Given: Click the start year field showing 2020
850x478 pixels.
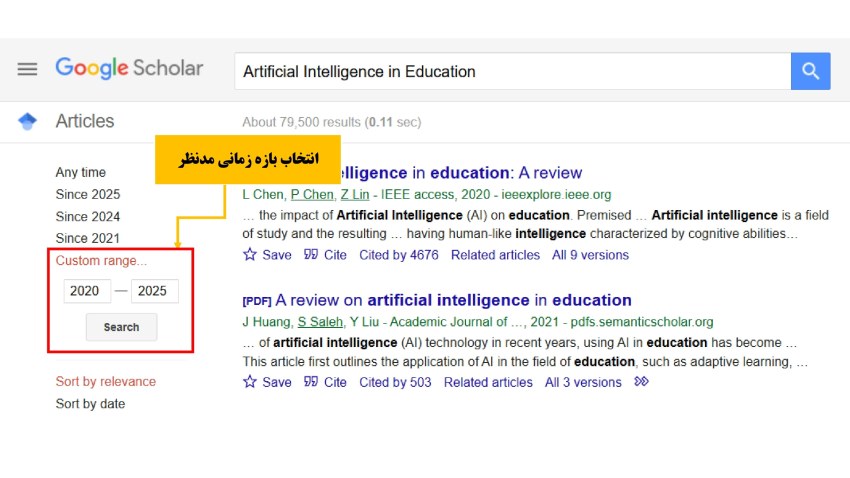Looking at the screenshot, I should [x=87, y=291].
